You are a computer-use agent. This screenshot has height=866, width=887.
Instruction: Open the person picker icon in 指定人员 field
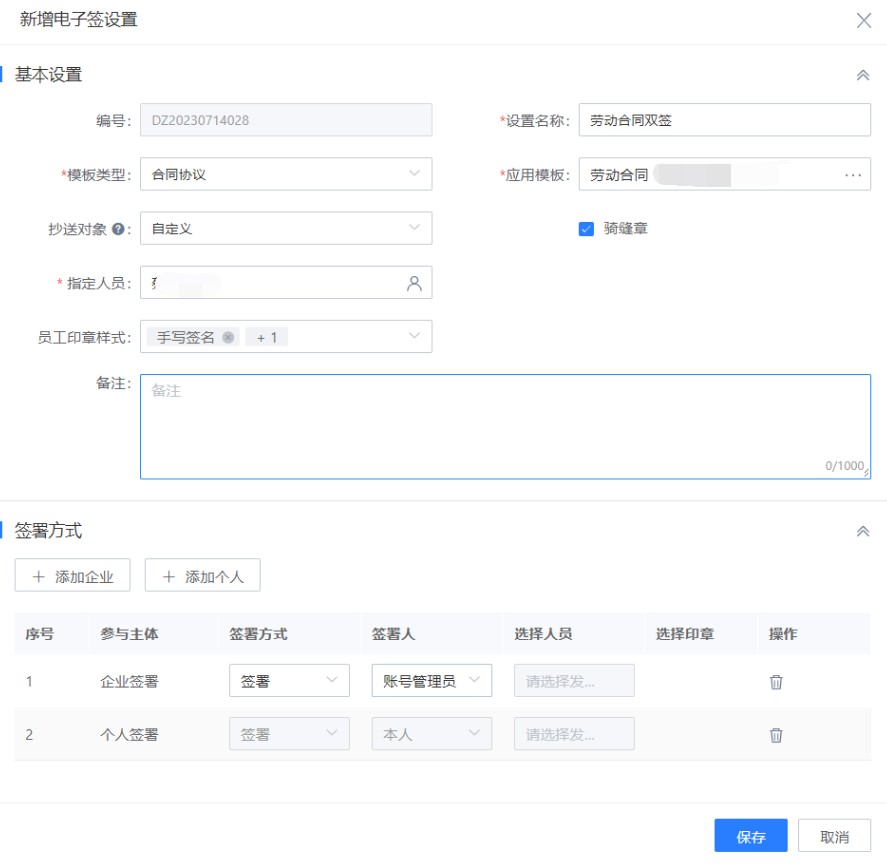point(415,283)
